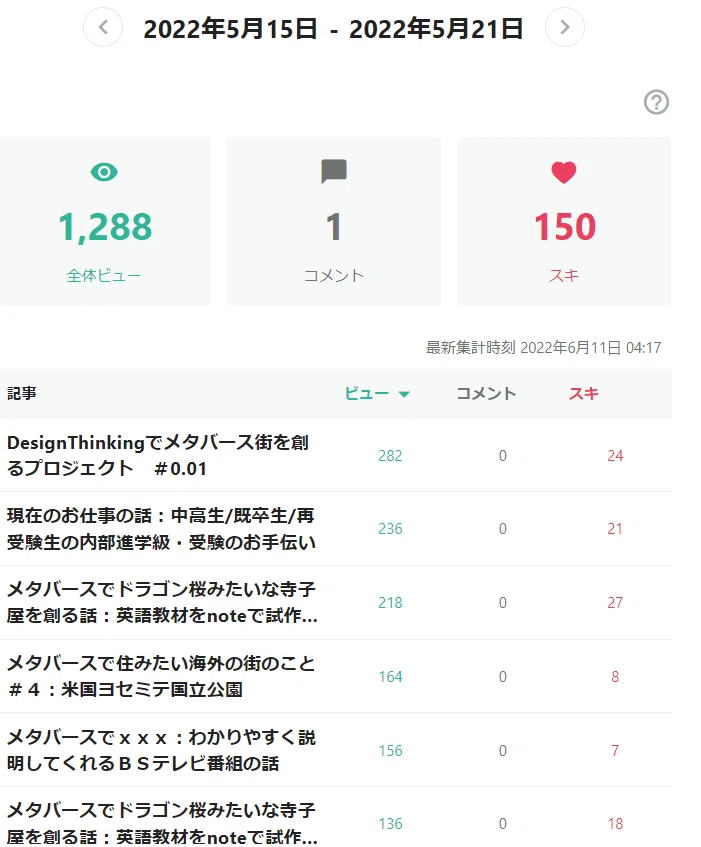The height and width of the screenshot is (847, 701).
Task: Open the help question mark icon
Action: click(656, 102)
